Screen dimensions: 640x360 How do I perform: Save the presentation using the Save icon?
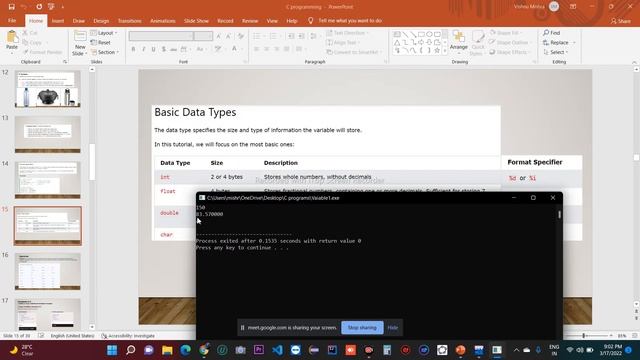pos(11,7)
